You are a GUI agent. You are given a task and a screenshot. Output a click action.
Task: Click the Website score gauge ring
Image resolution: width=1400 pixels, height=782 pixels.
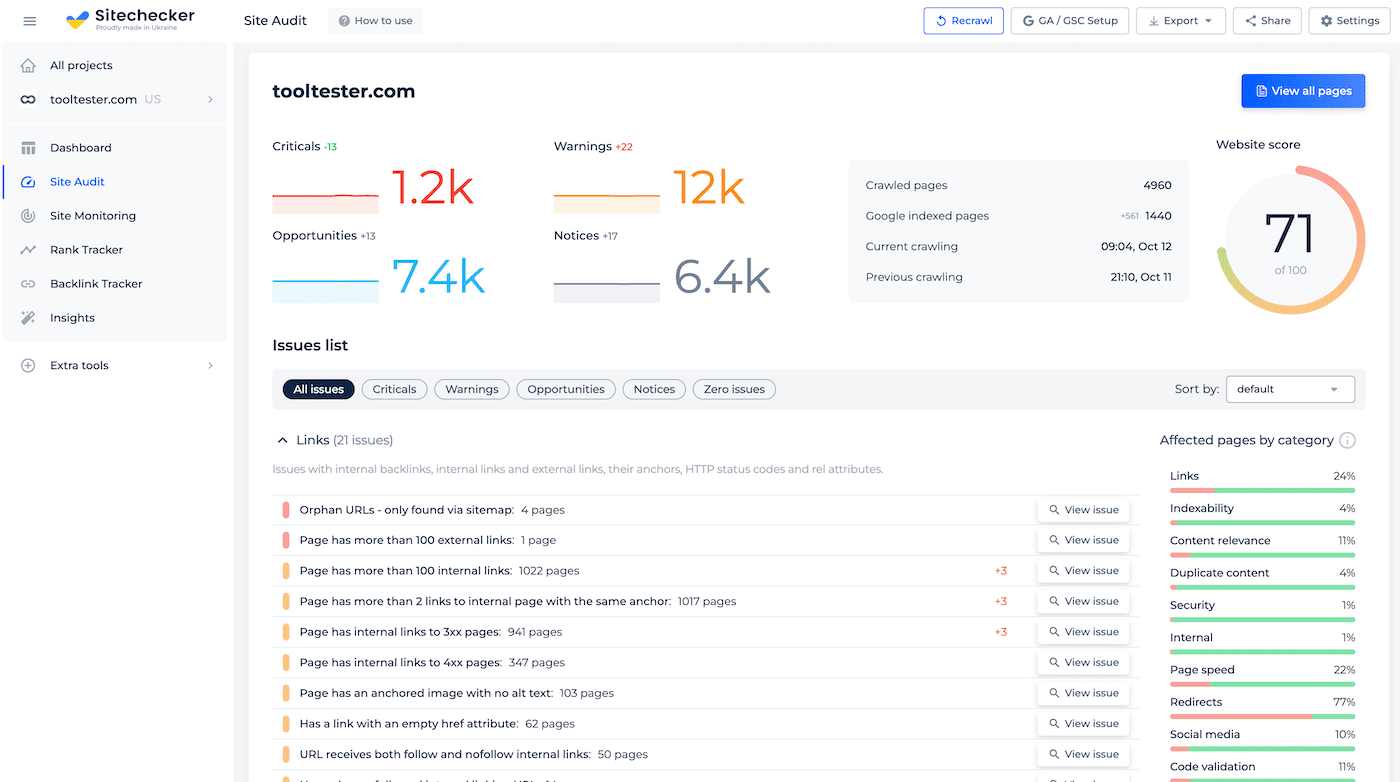coord(1290,240)
